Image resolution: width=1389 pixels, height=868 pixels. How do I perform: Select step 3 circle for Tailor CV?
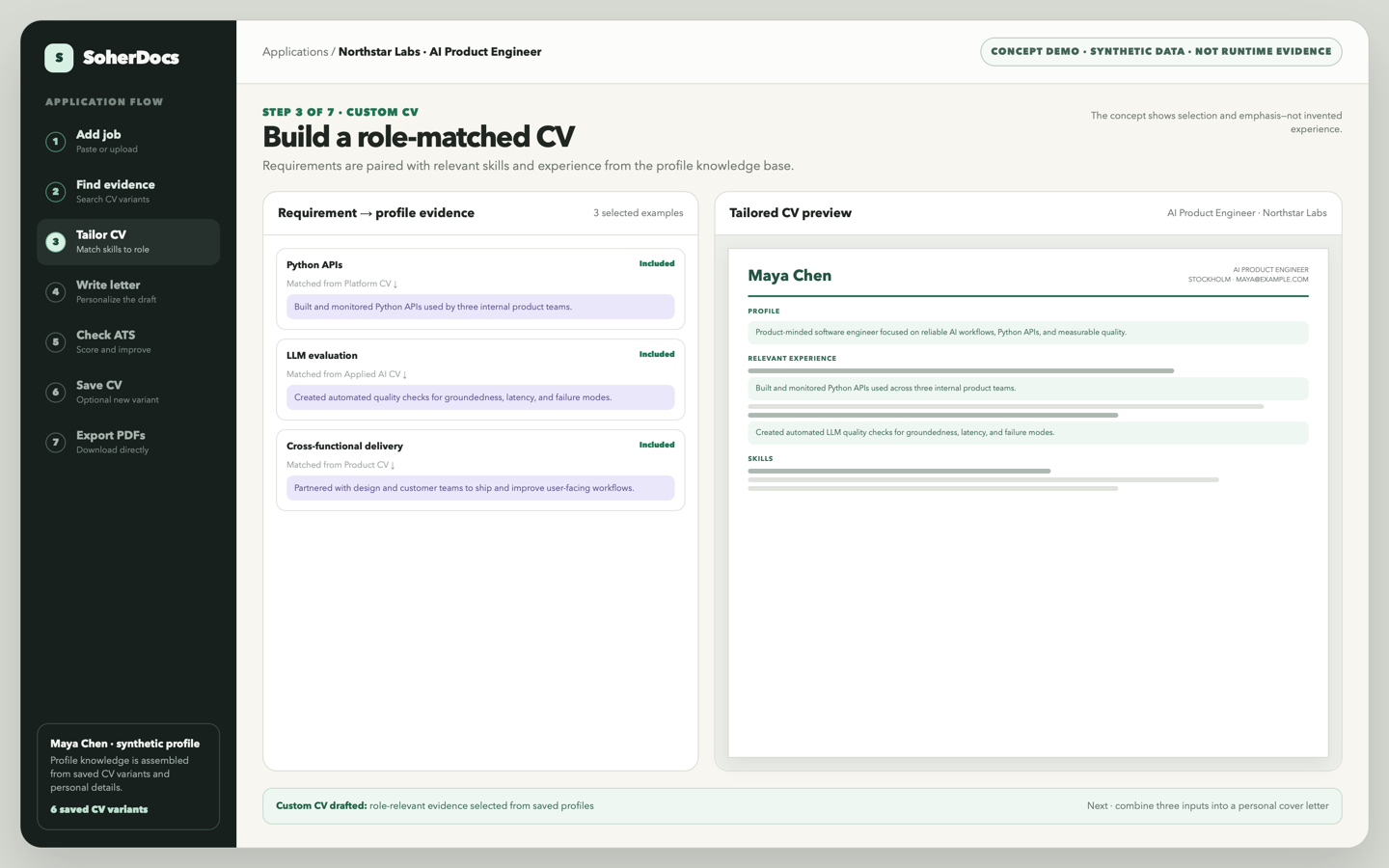tap(56, 242)
